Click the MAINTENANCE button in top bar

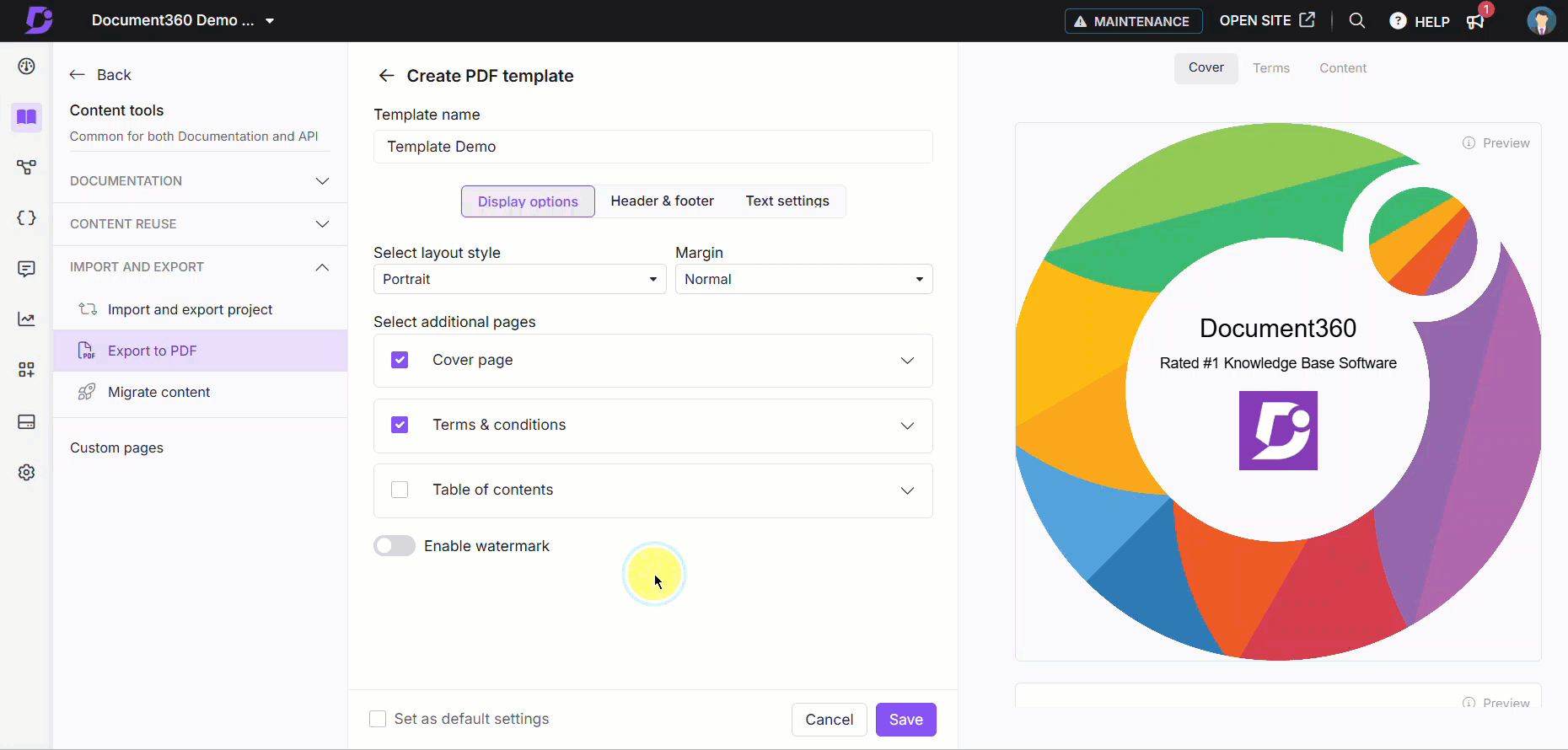[1133, 21]
